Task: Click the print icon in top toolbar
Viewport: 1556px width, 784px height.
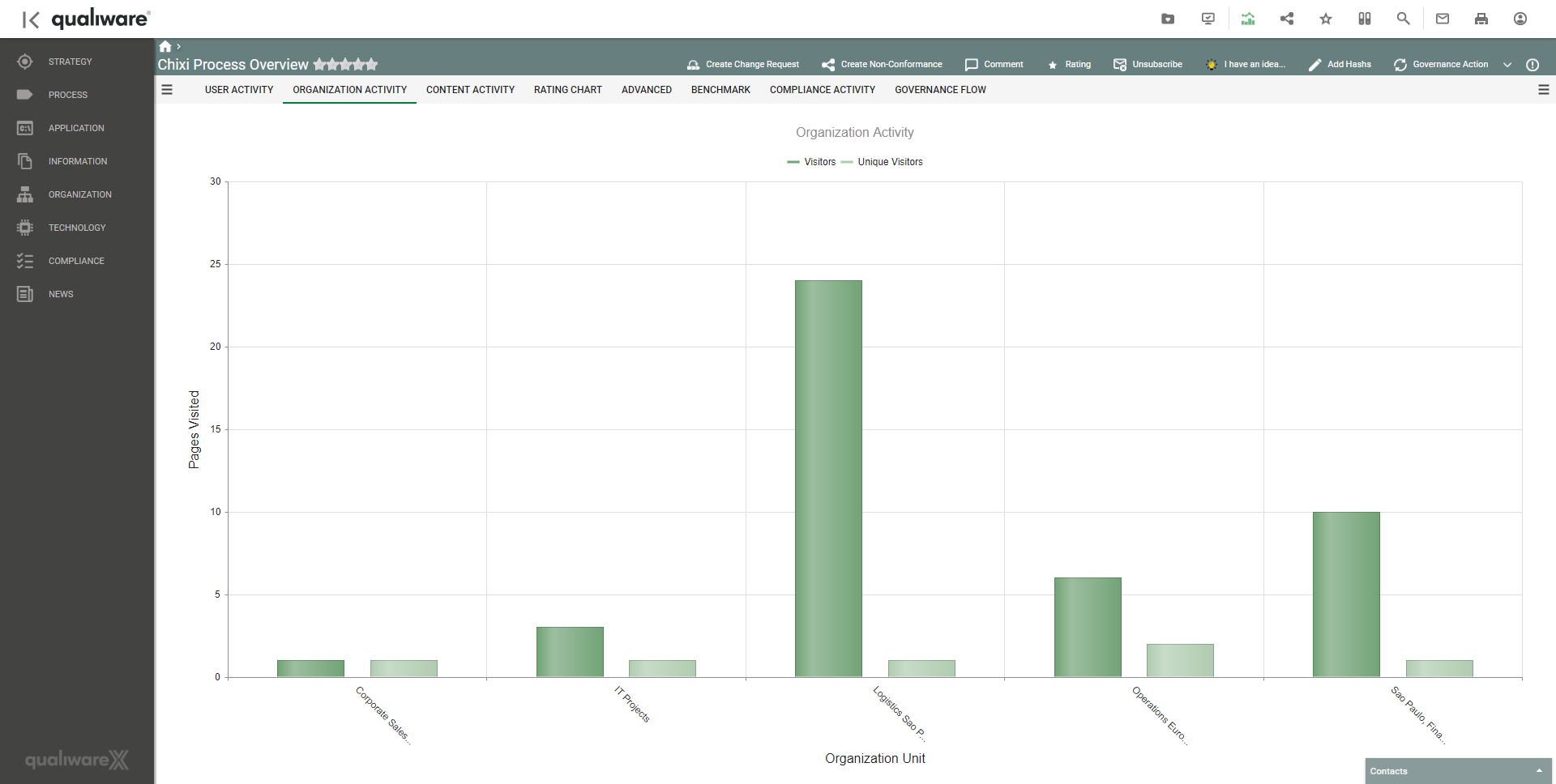Action: coord(1481,18)
